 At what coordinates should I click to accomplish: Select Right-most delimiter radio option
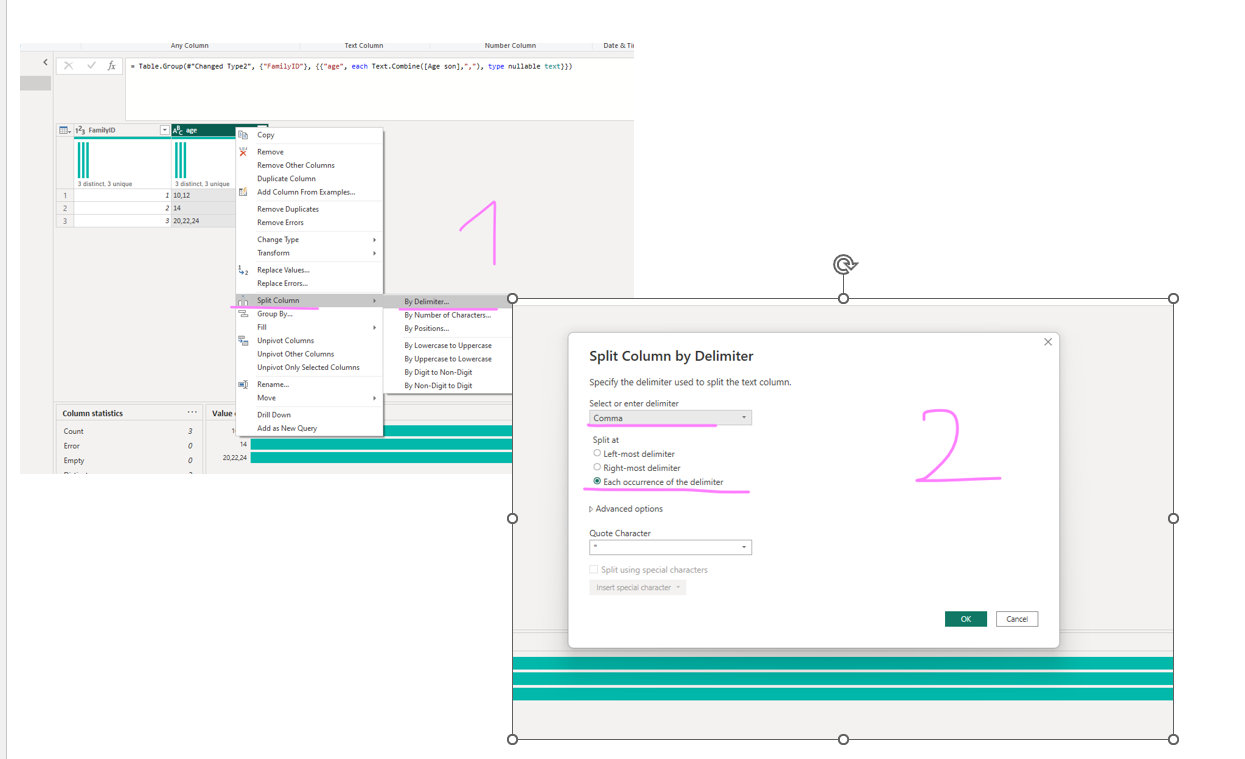click(x=597, y=467)
